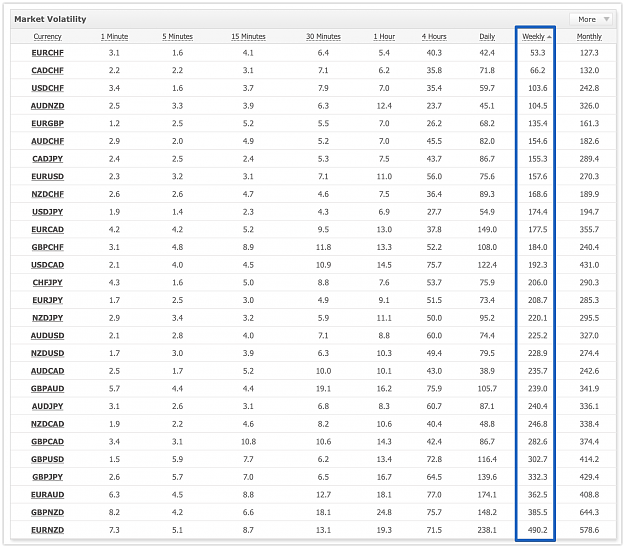The height and width of the screenshot is (548, 625).
Task: Open the GBPUSD currency link
Action: (47, 459)
